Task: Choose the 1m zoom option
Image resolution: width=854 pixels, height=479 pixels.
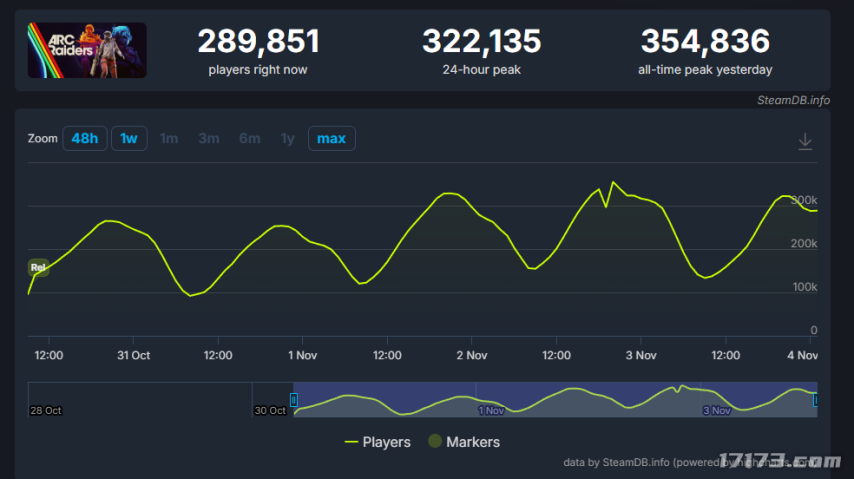Action: 169,138
